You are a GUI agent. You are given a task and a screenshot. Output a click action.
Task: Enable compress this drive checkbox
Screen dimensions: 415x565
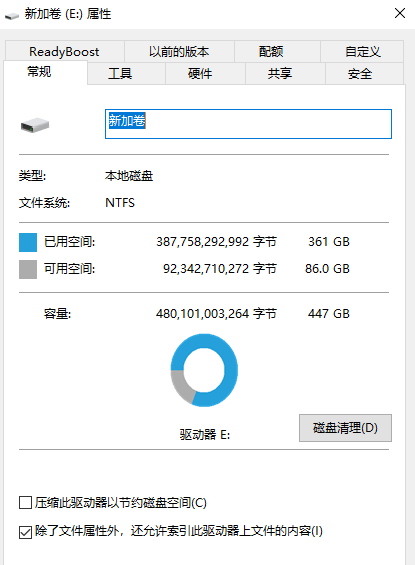[x=25, y=502]
